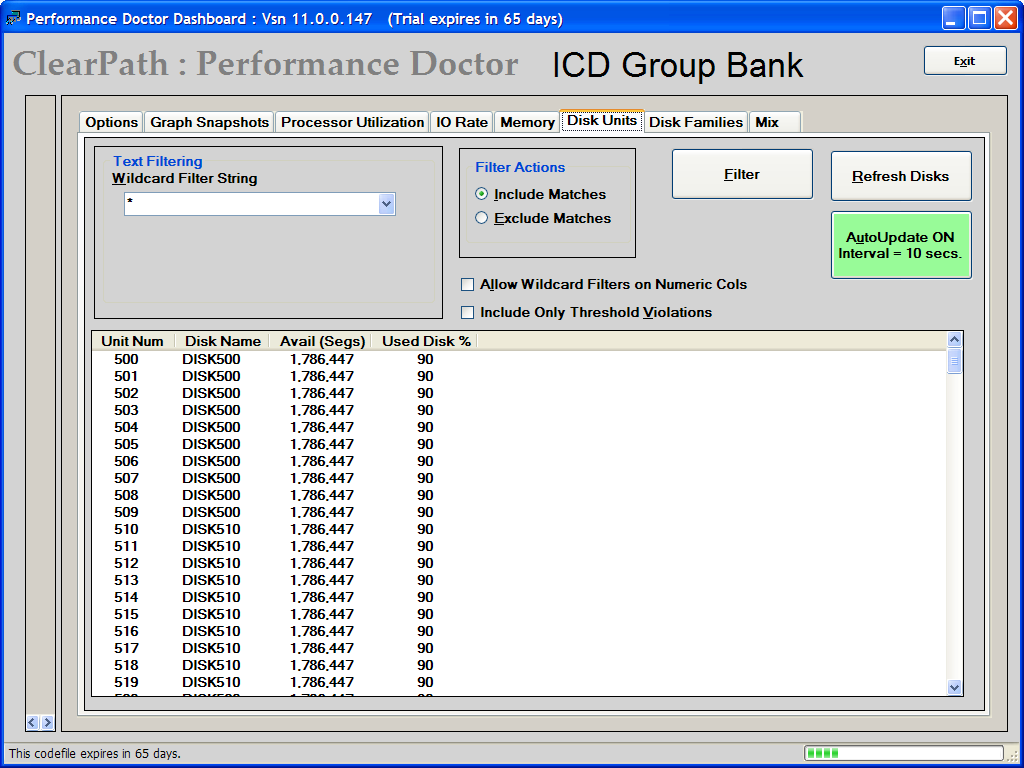
Task: Click the left panel scroll-right arrow
Action: (47, 722)
